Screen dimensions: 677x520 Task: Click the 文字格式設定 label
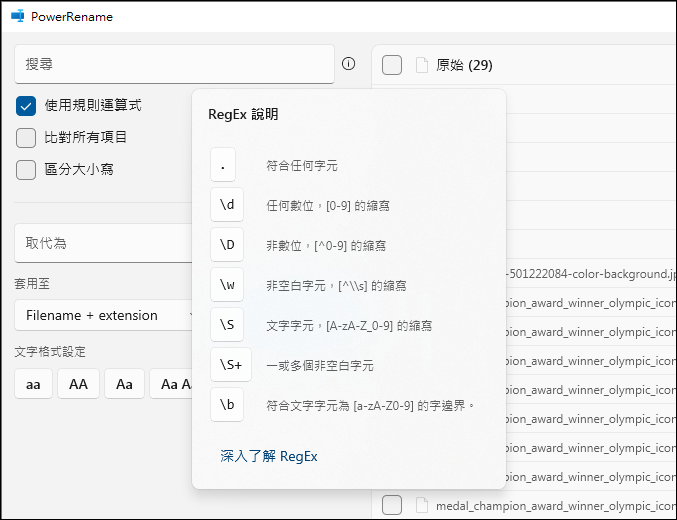pos(50,352)
